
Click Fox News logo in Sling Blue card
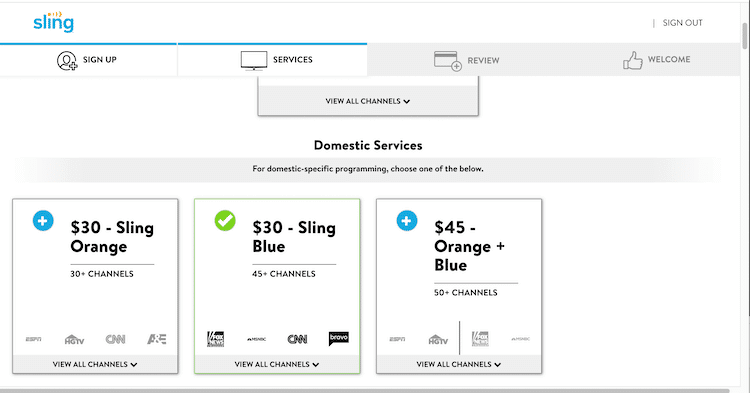coord(216,339)
